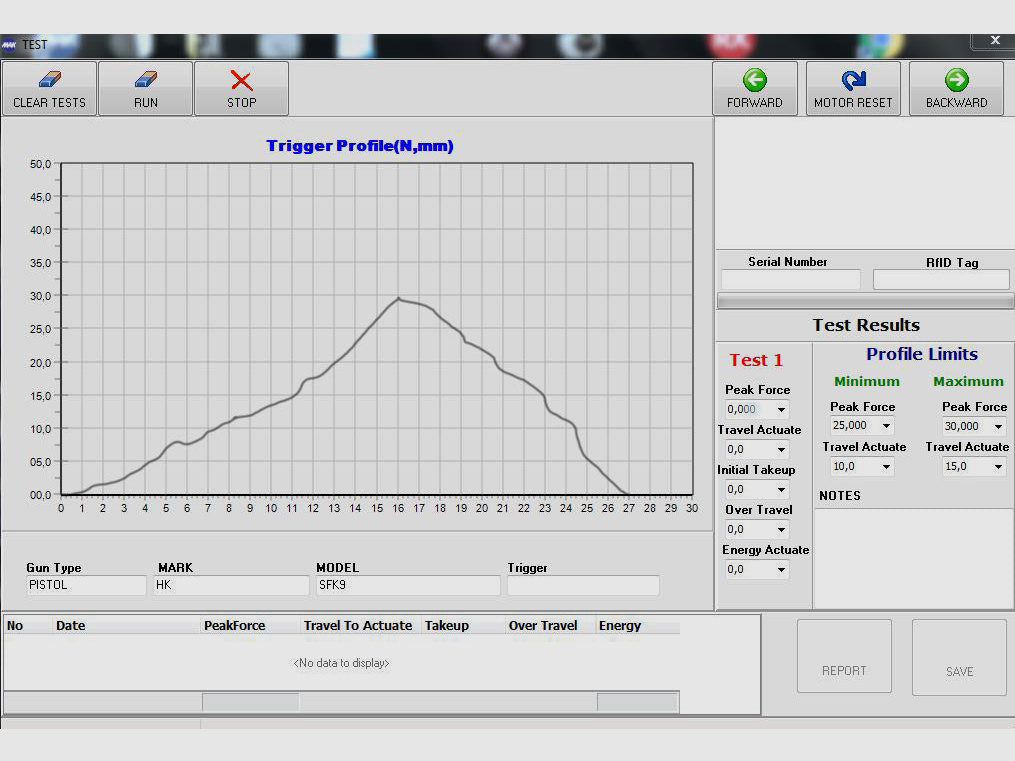Screen dimensions: 1015x761
Task: Click the Gun Type field showing PISTOL
Action: [86, 586]
